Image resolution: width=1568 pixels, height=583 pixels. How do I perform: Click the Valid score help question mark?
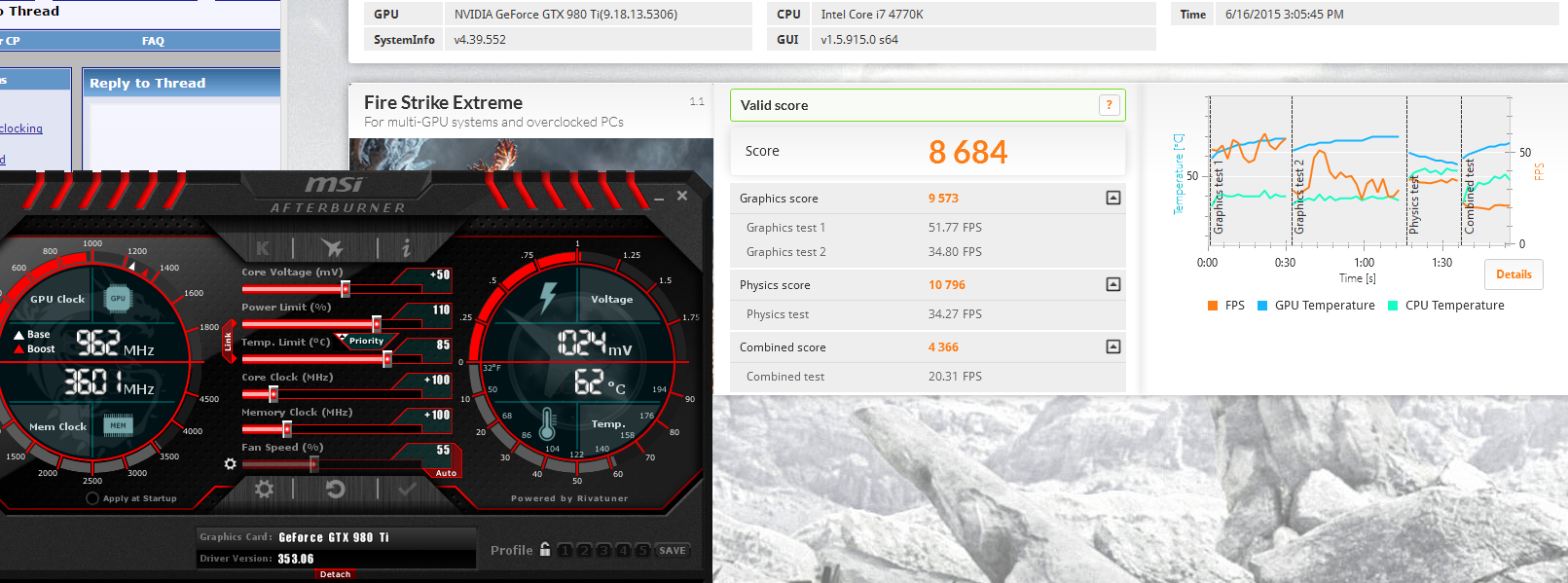click(x=1109, y=105)
